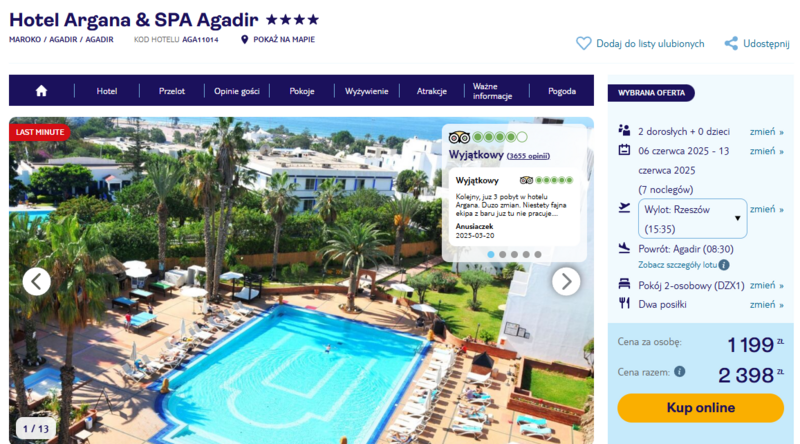800x444 pixels.
Task: Go to next photo with right arrow
Action: point(566,281)
